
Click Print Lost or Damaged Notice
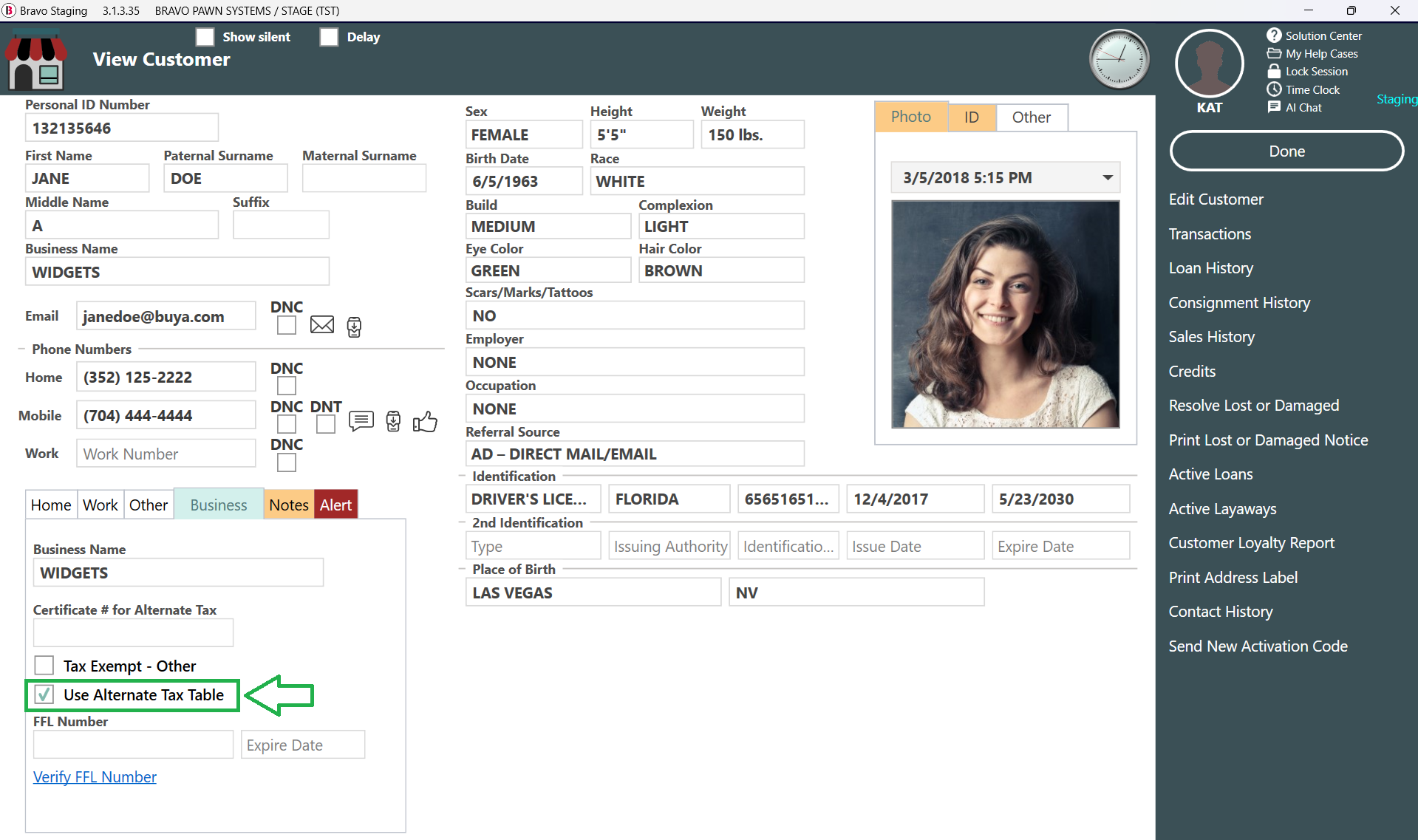(1268, 440)
